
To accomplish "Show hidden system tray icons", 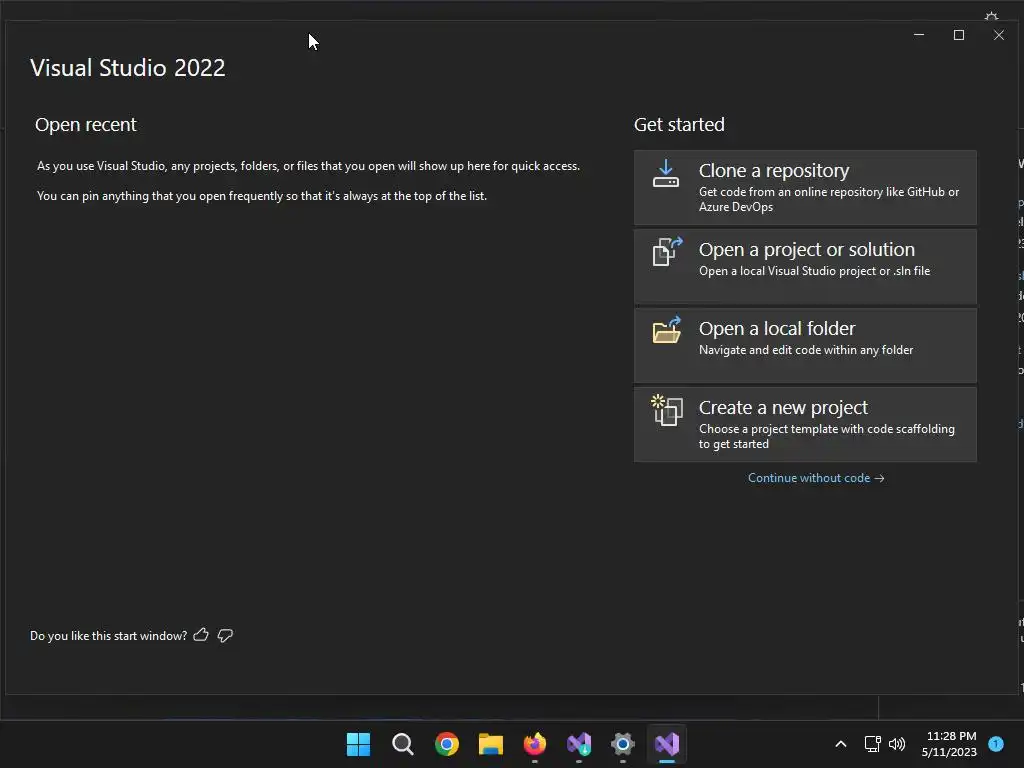I will point(840,744).
